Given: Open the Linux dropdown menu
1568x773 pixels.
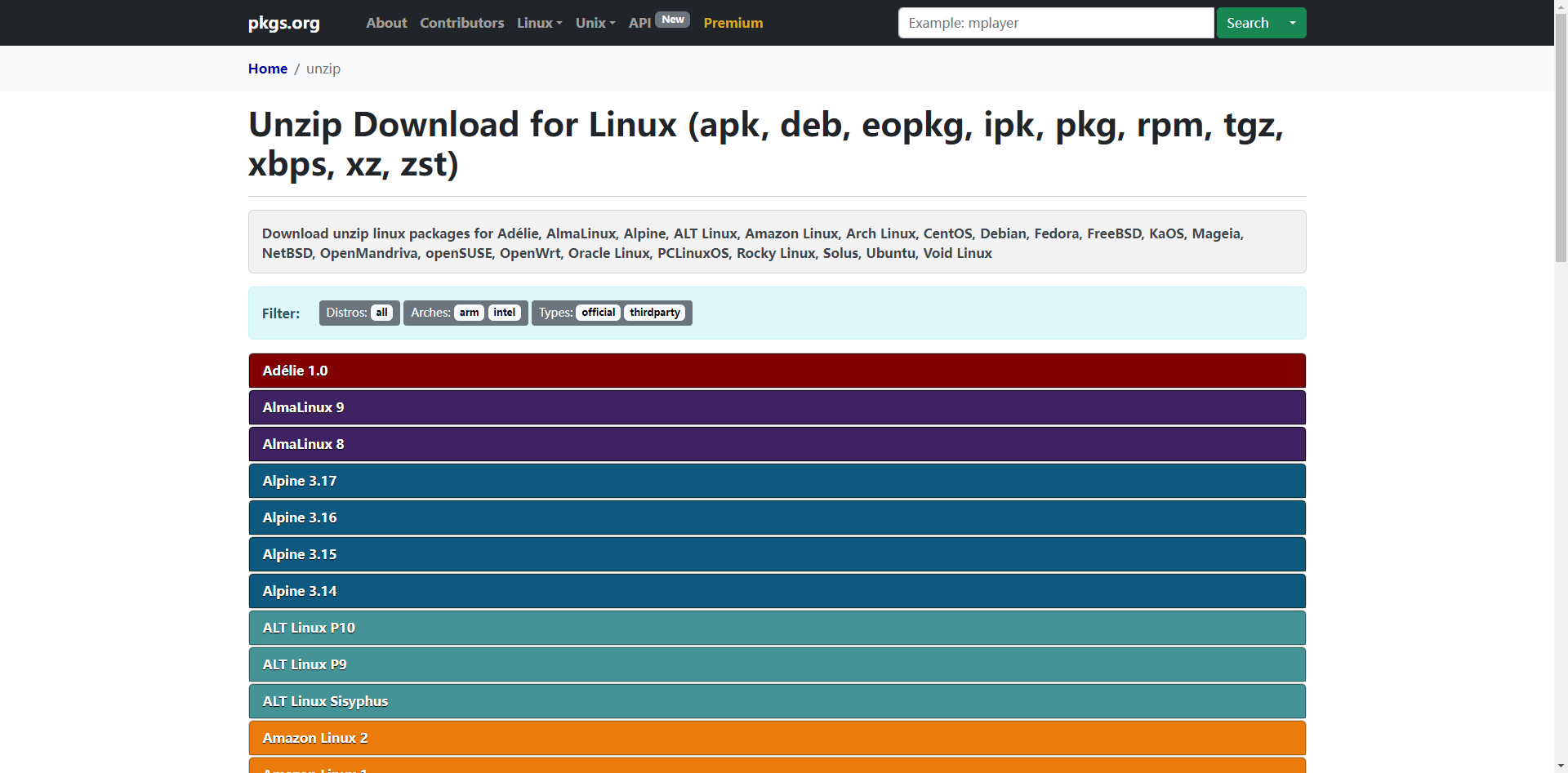Looking at the screenshot, I should click(x=539, y=23).
